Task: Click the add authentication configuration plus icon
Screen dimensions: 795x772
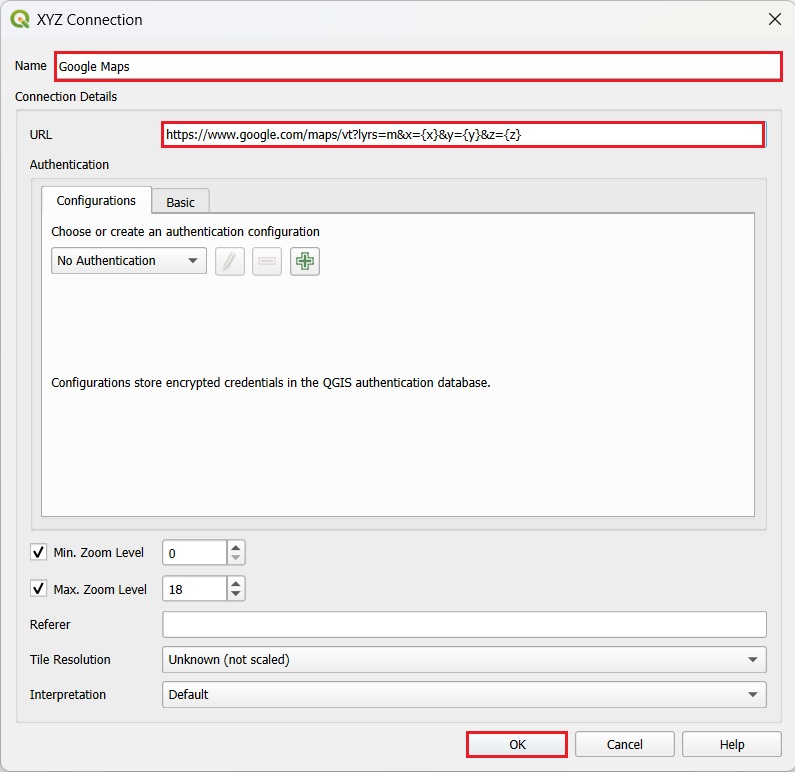Action: coord(305,261)
